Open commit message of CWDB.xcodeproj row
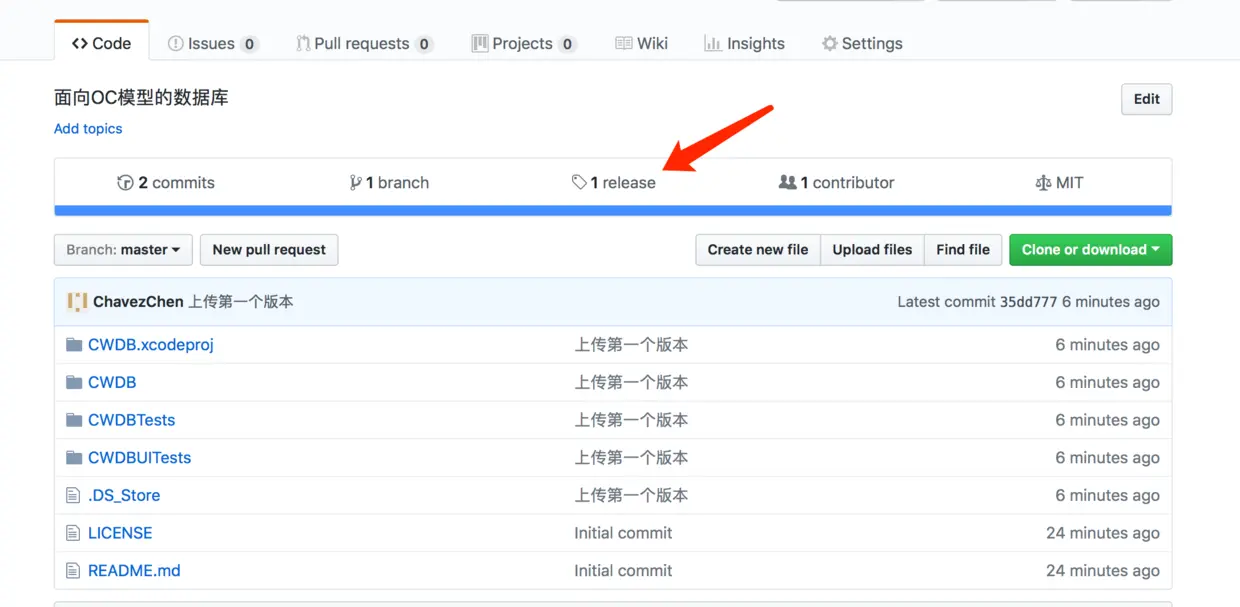Image resolution: width=1240 pixels, height=607 pixels. point(631,345)
